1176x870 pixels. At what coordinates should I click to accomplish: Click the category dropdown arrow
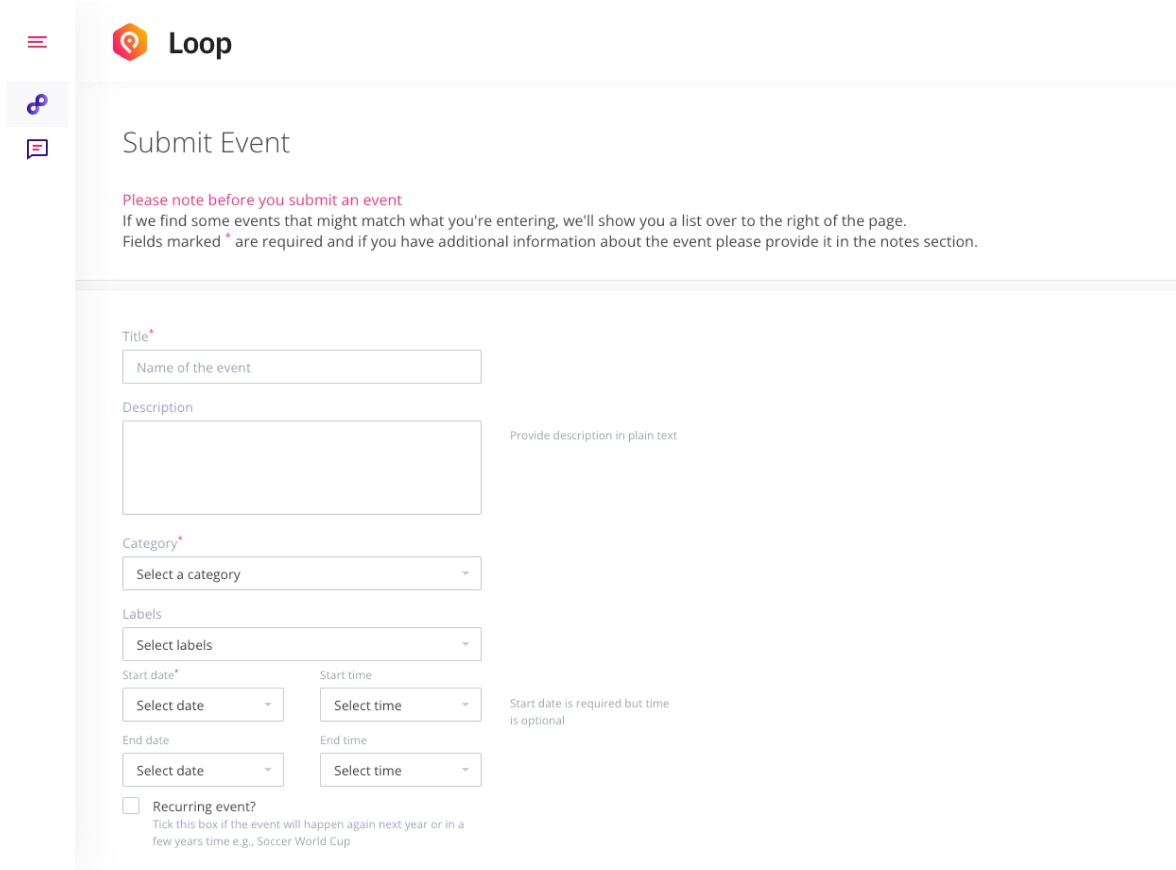coord(465,574)
